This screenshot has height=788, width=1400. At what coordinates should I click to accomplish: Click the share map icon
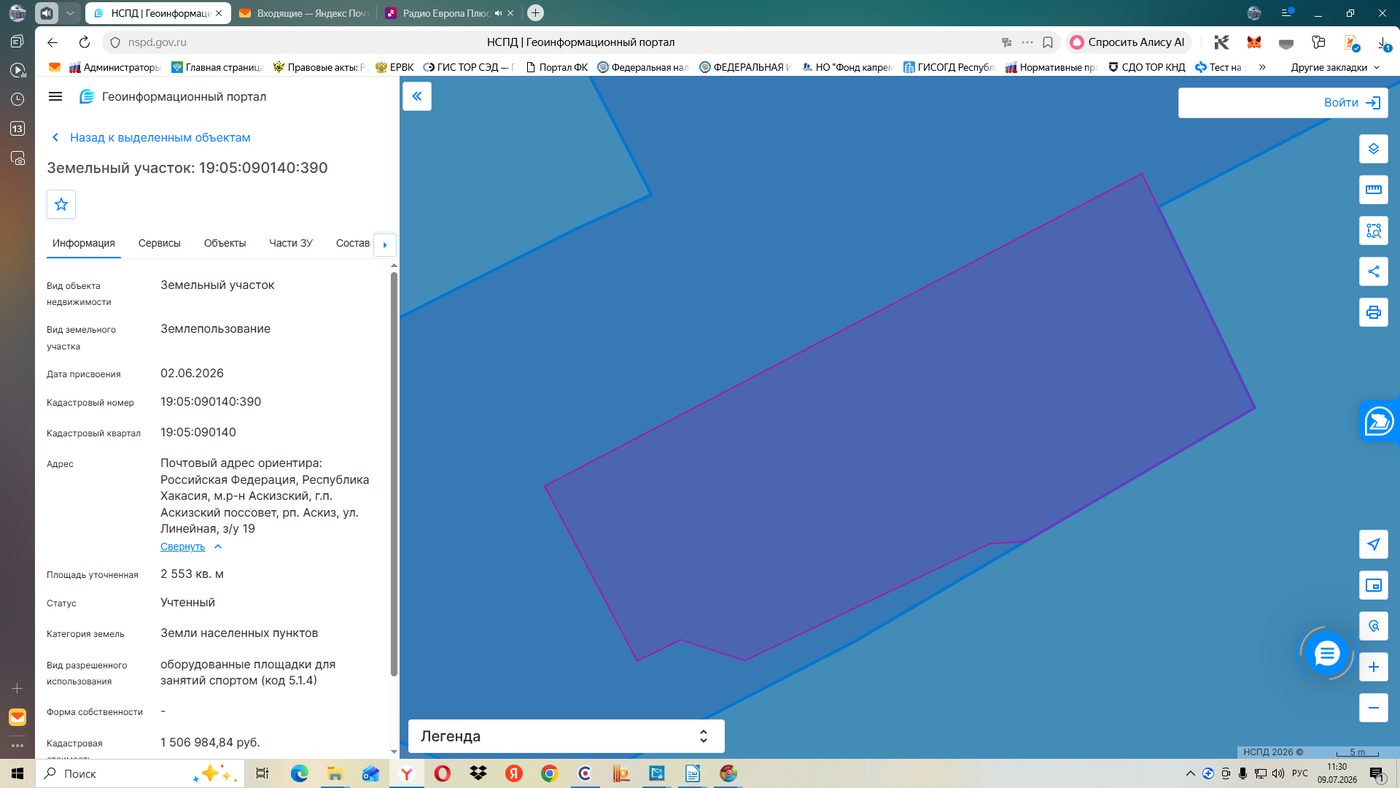pyautogui.click(x=1373, y=271)
